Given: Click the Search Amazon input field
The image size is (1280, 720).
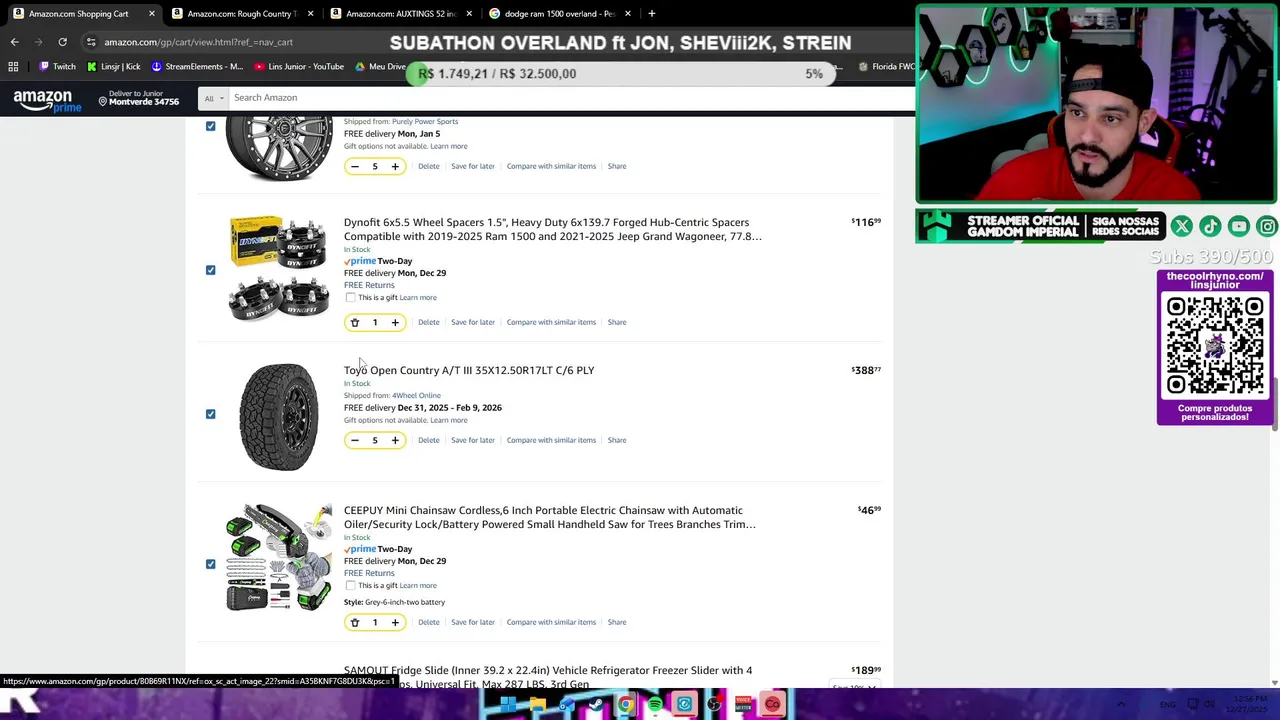Looking at the screenshot, I should [570, 98].
